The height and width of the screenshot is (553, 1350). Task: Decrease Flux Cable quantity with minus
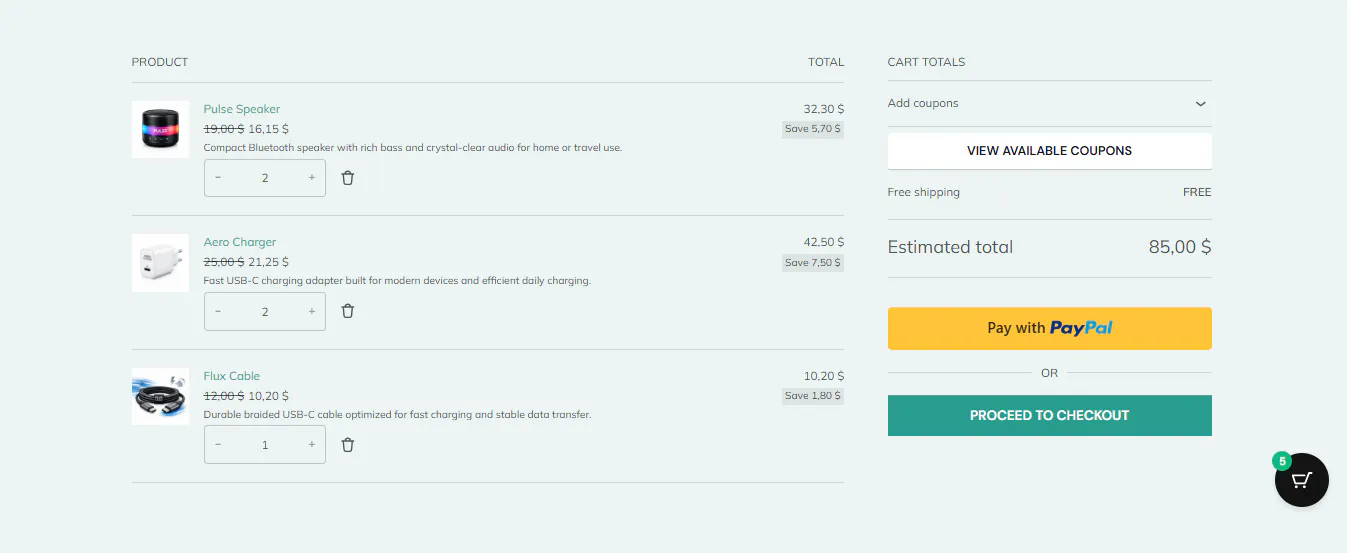pos(218,445)
